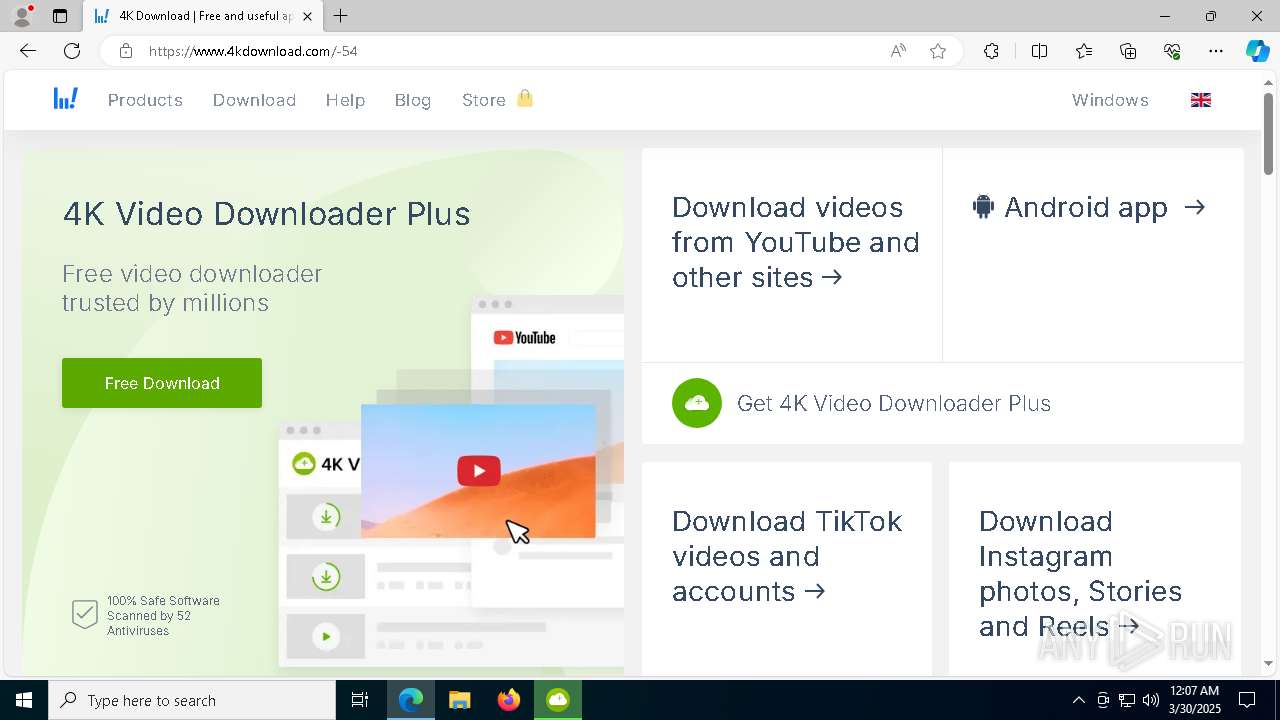
Task: Click the scrollbar down arrow
Action: click(x=1269, y=663)
